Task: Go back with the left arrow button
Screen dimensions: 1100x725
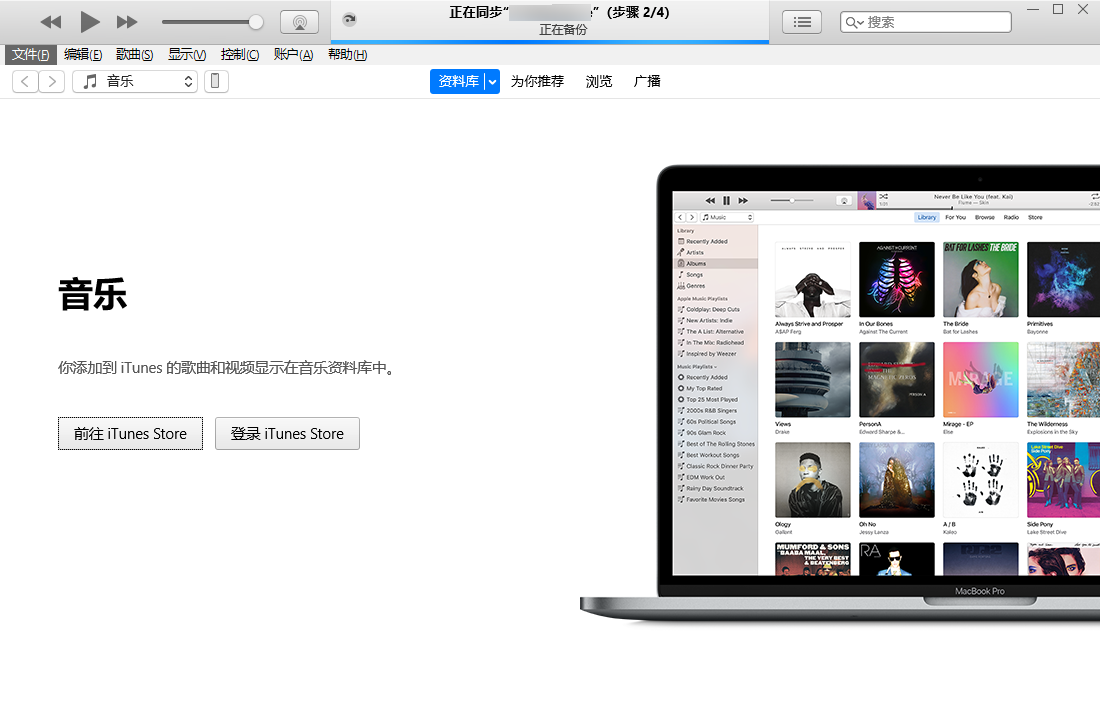Action: coord(25,81)
